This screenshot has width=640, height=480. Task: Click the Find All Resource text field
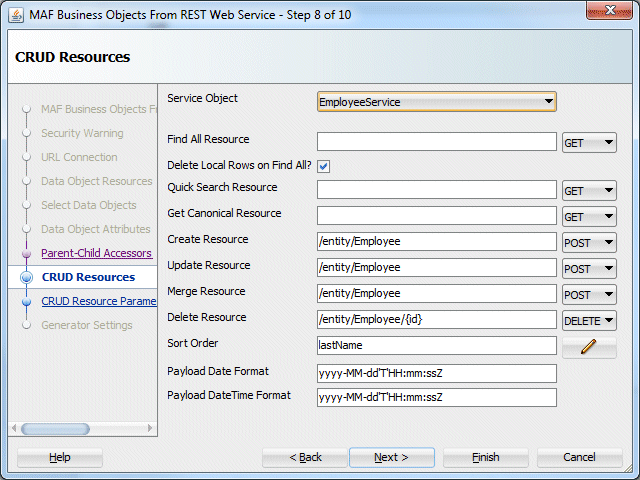tap(437, 142)
